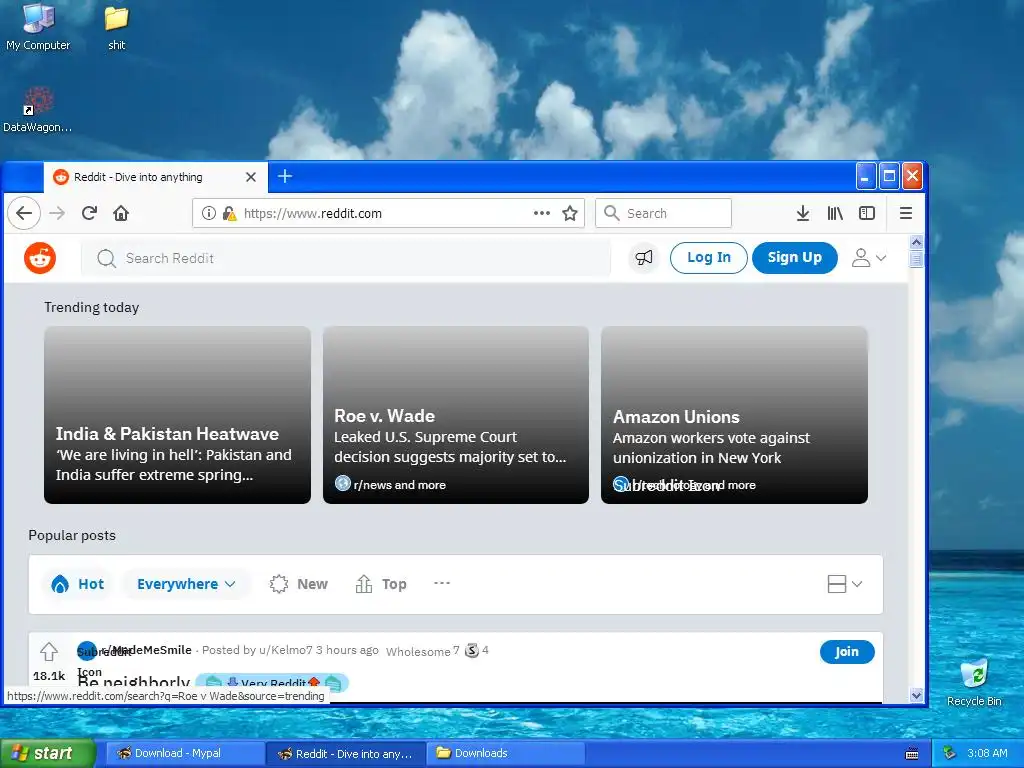Click the Log In button
The width and height of the screenshot is (1024, 768).
[x=709, y=258]
